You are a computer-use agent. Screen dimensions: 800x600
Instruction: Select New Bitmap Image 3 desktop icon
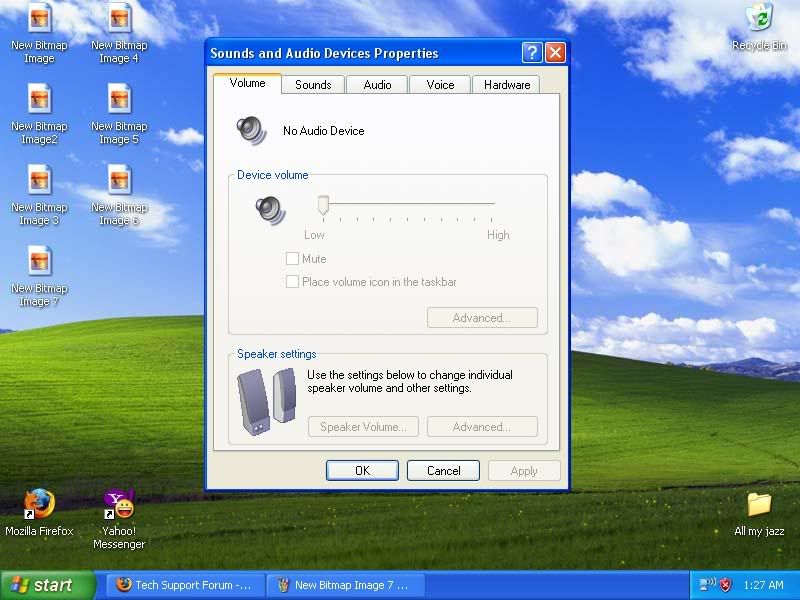(x=39, y=195)
